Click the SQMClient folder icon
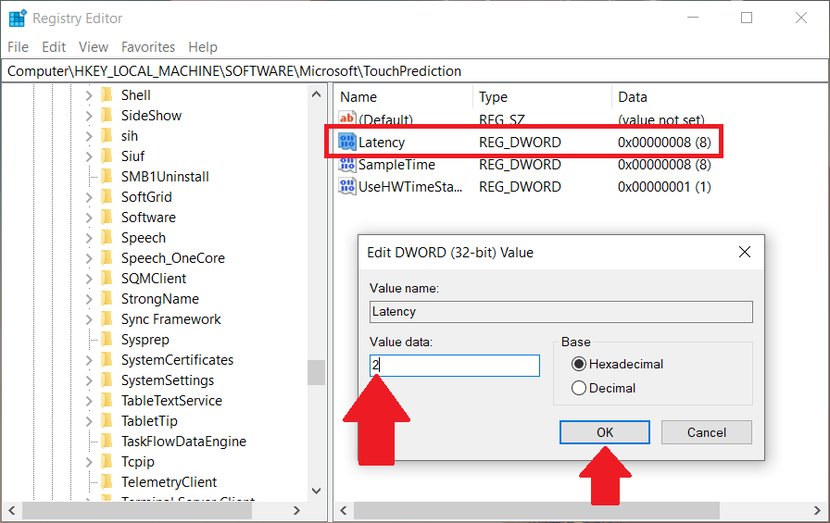830x523 pixels. pyautogui.click(x=107, y=278)
